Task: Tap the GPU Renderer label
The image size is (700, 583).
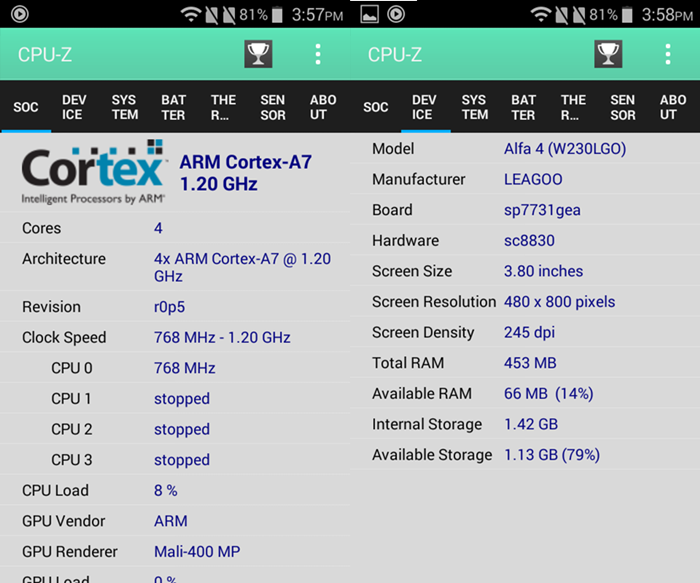Action: pyautogui.click(x=70, y=552)
